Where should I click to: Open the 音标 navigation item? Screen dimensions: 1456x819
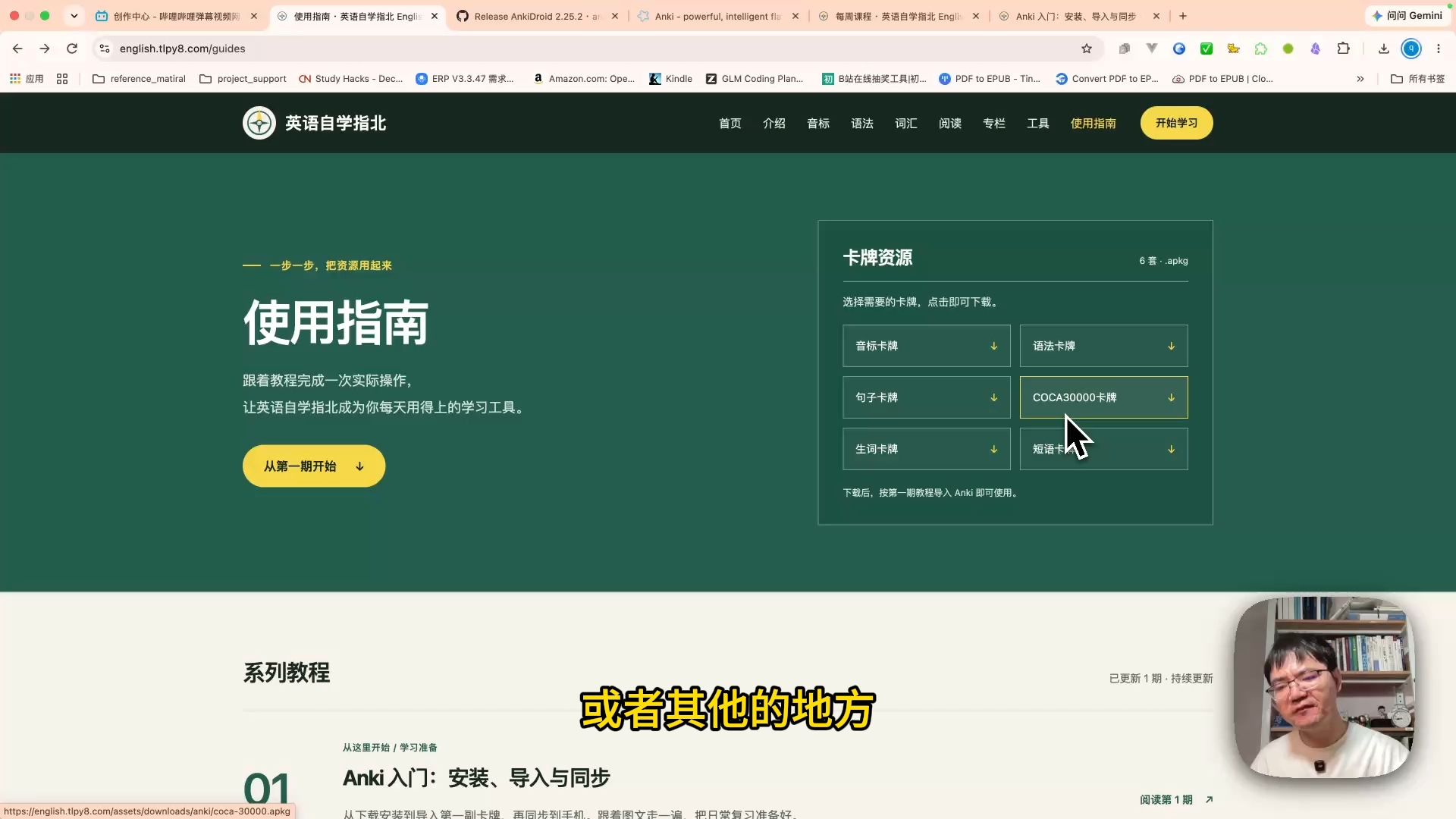tap(817, 123)
